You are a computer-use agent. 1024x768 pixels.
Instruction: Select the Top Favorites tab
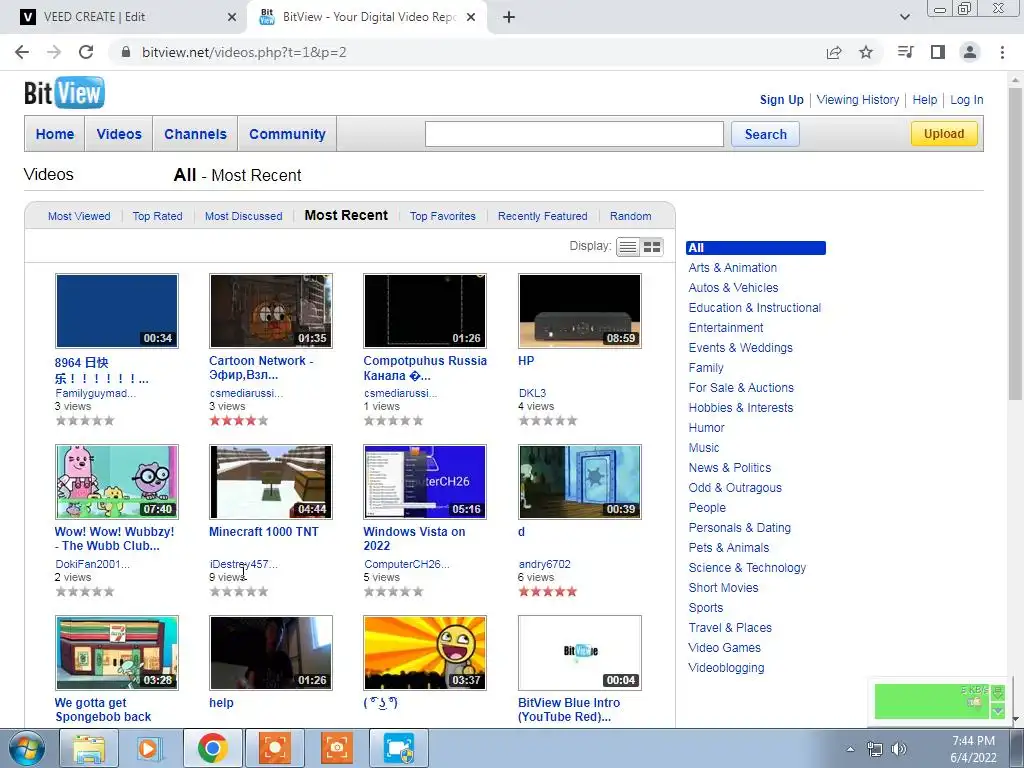click(x=443, y=216)
